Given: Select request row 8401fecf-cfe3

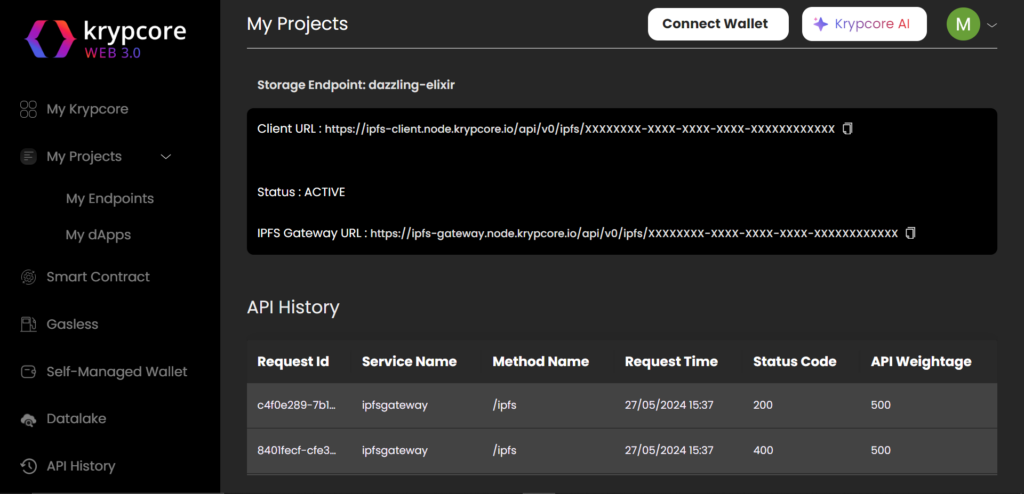Looking at the screenshot, I should point(297,451).
